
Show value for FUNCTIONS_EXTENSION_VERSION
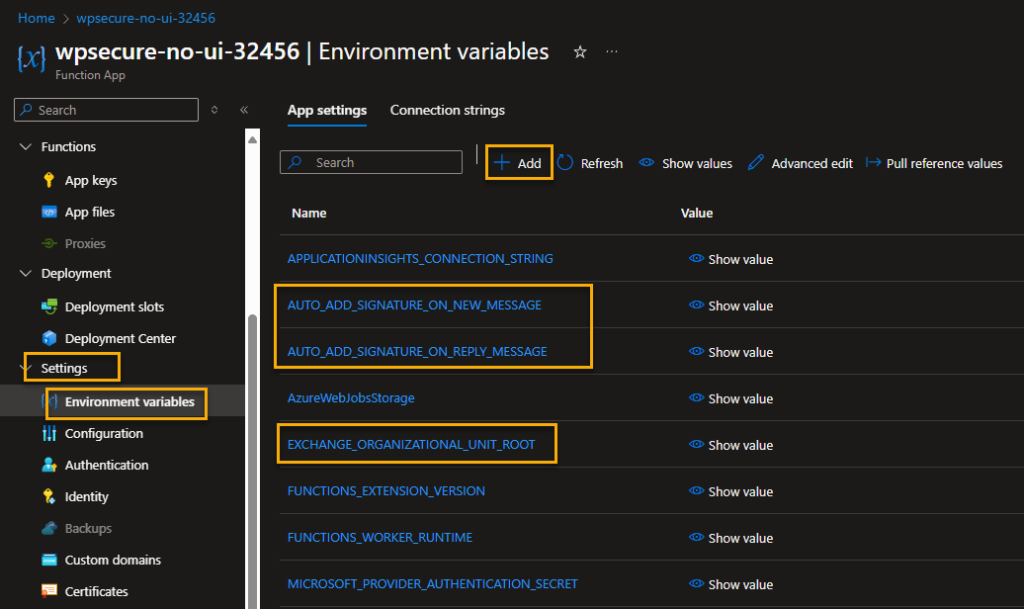click(731, 491)
